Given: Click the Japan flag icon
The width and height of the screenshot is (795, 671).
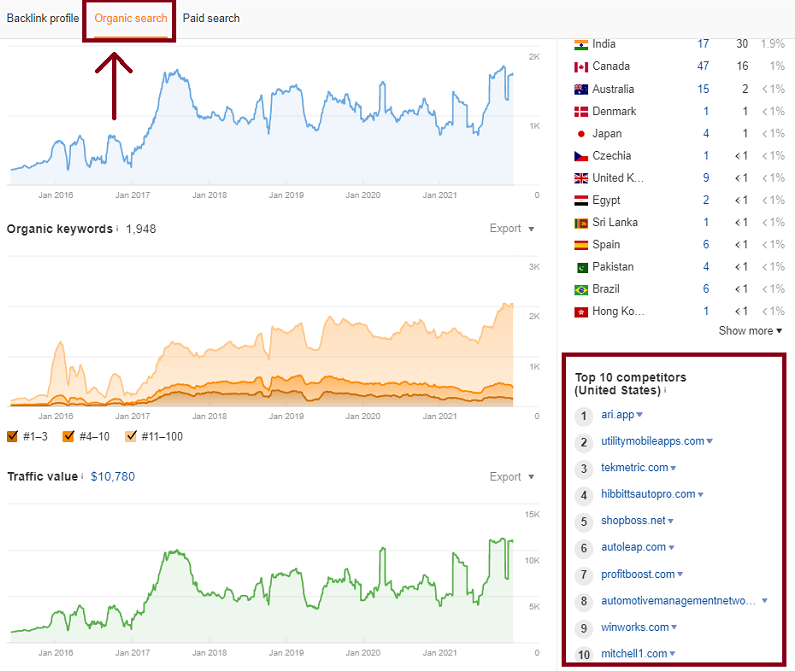Looking at the screenshot, I should tap(581, 134).
